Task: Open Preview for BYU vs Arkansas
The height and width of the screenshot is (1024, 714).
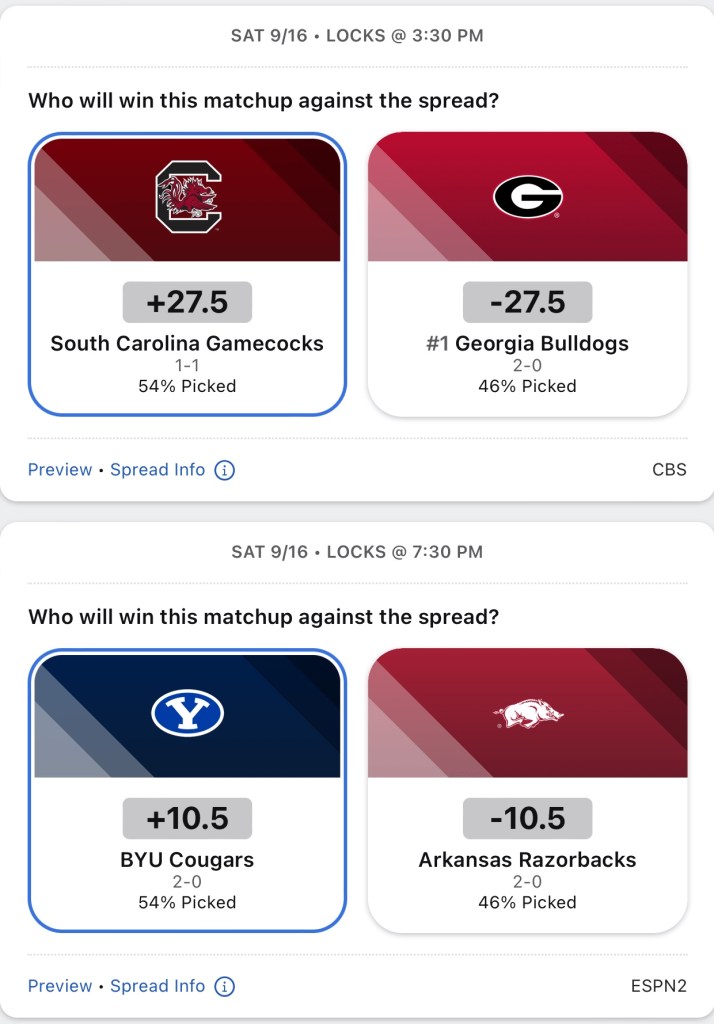Action: tap(60, 987)
